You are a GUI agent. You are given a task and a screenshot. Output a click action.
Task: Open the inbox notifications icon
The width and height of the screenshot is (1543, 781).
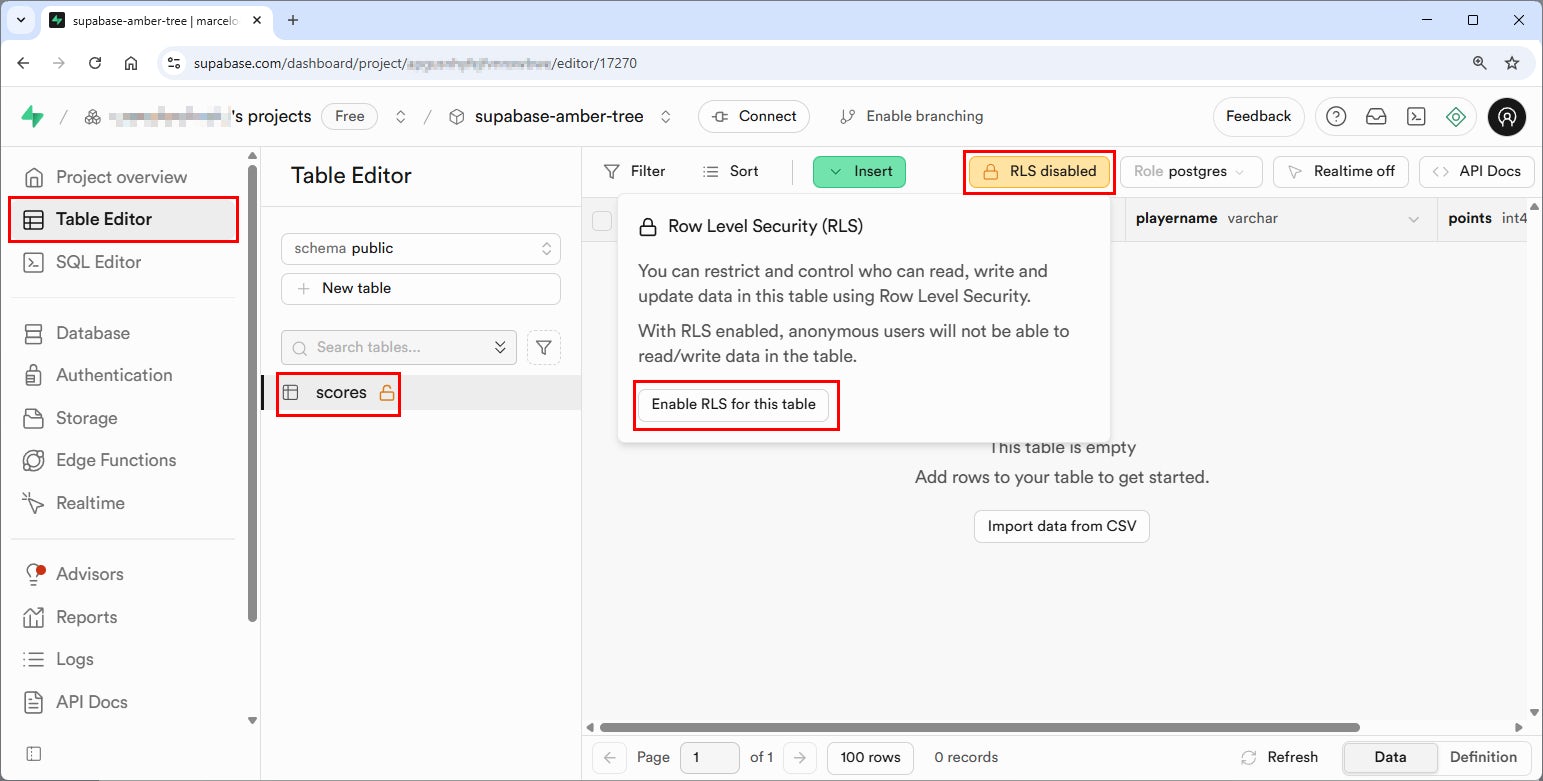coord(1376,117)
